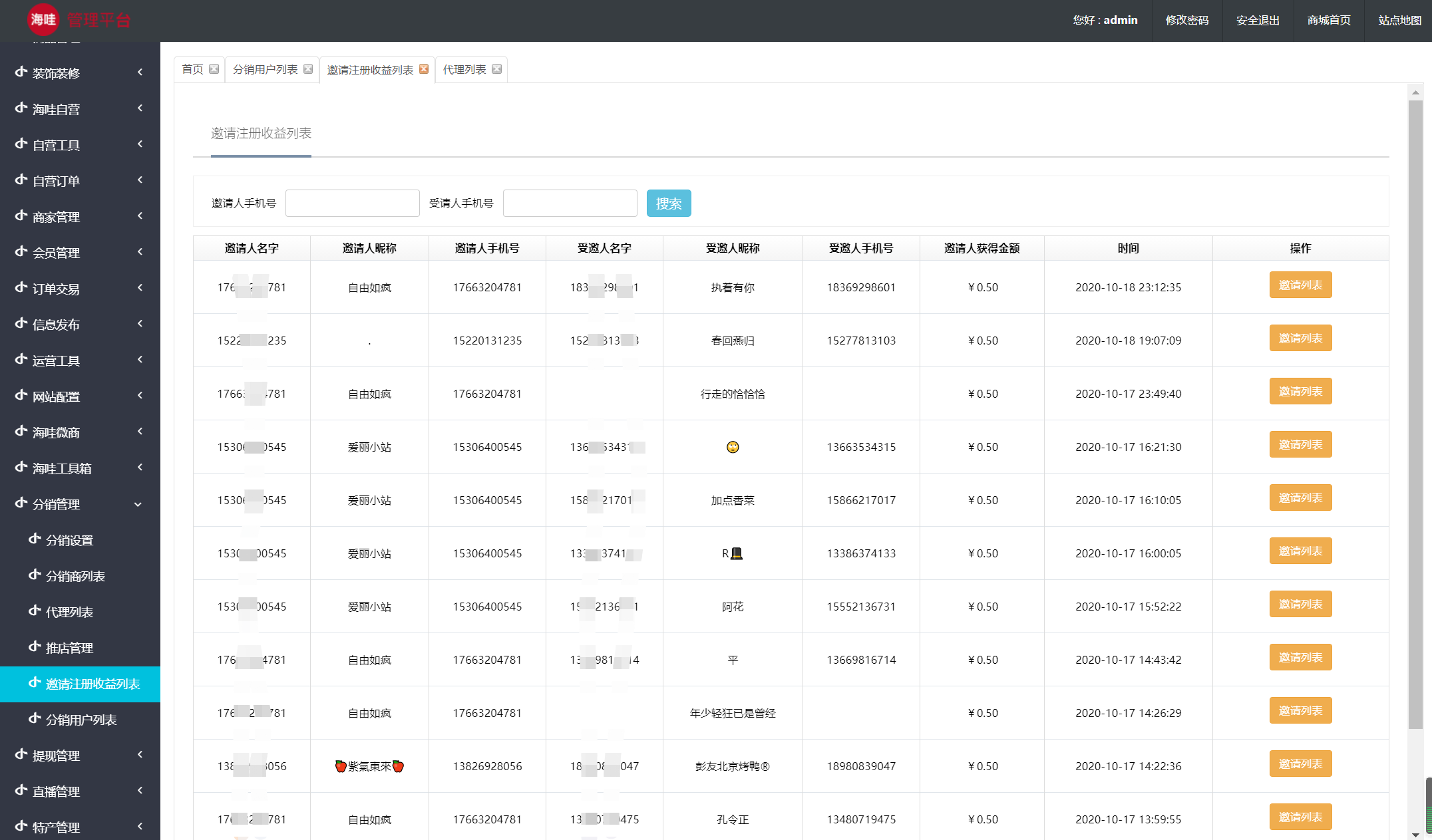Click the icon beside 分销设置

tap(35, 539)
